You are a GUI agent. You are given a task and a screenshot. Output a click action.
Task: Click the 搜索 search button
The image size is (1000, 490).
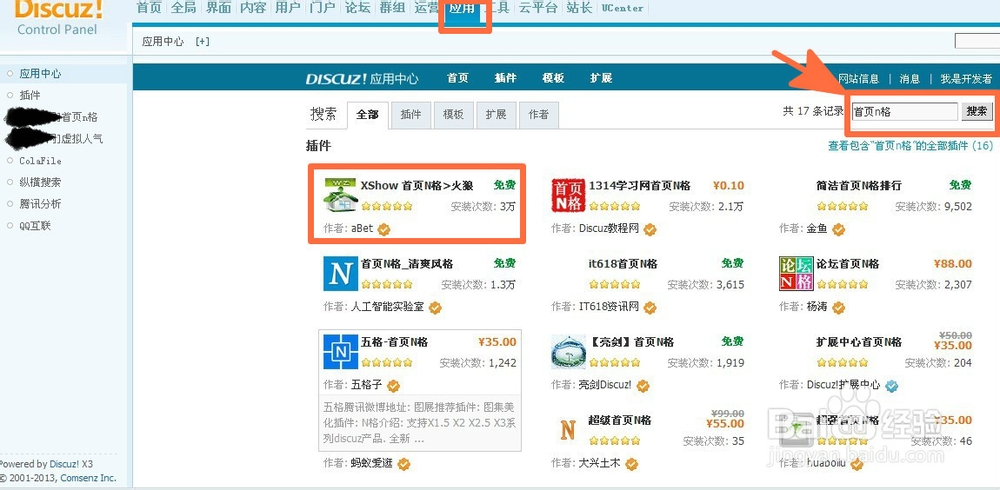coord(976,111)
